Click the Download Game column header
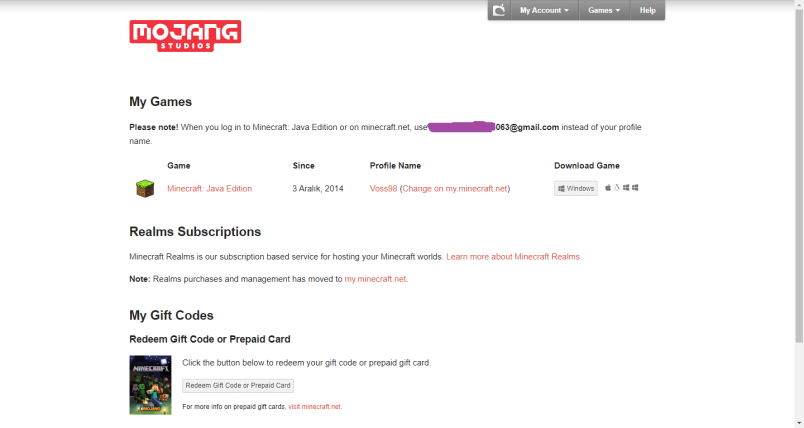Image resolution: width=804 pixels, height=428 pixels. tap(587, 166)
